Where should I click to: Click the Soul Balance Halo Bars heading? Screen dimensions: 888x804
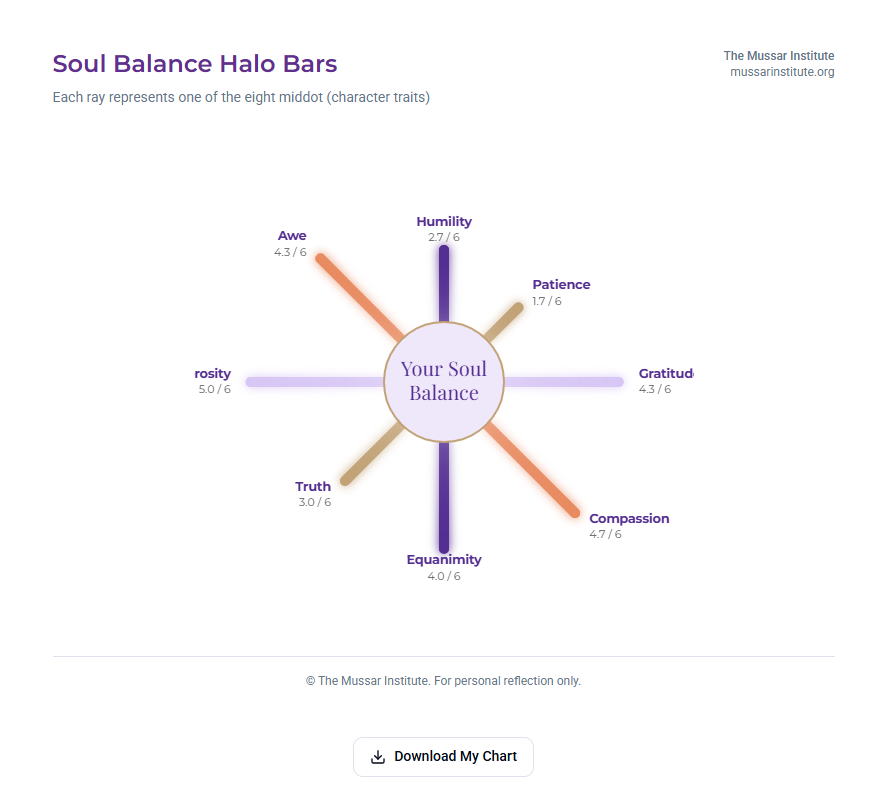pos(195,64)
